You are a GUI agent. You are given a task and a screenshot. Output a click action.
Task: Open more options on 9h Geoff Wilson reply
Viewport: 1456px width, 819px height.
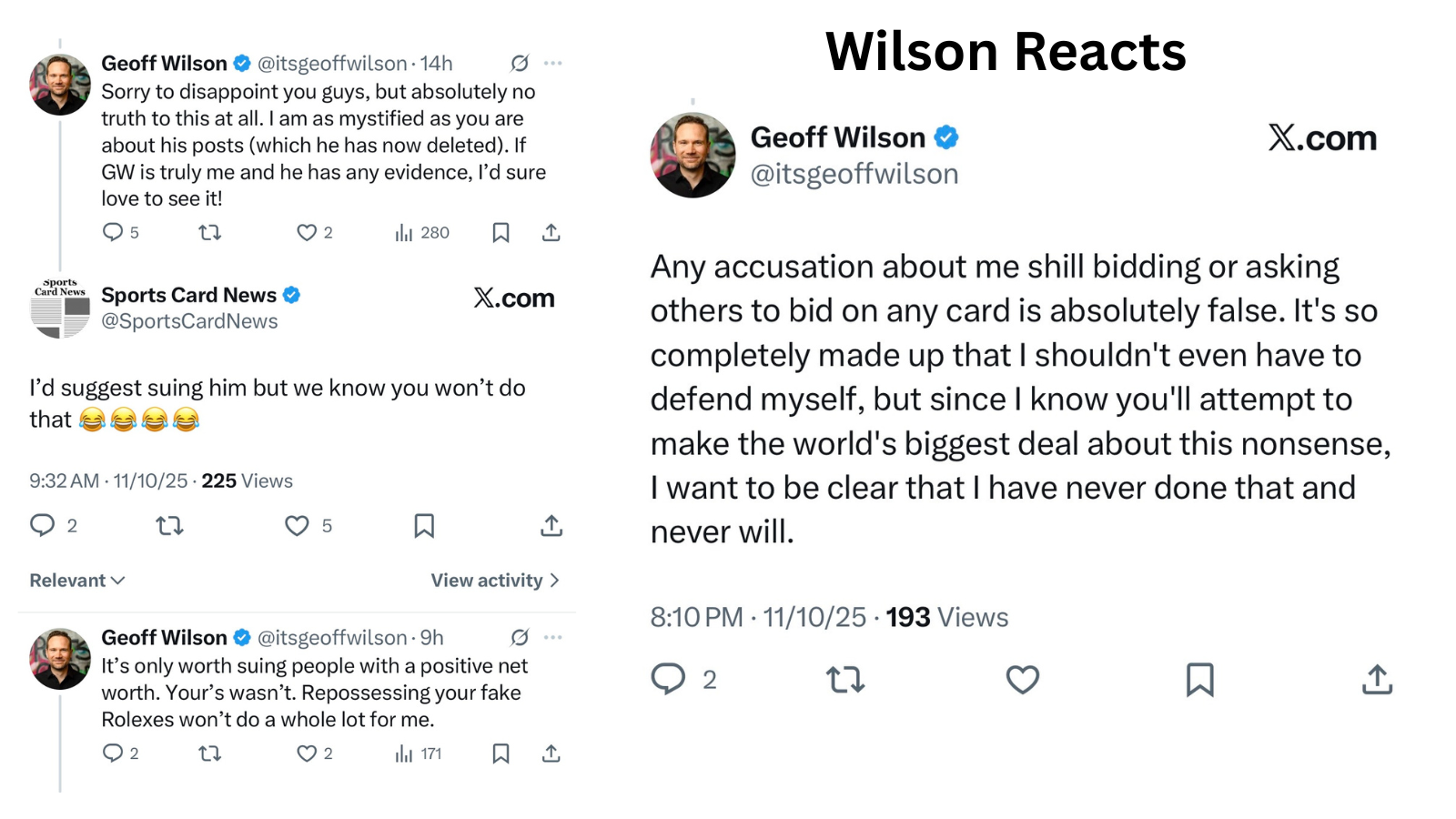pos(553,637)
